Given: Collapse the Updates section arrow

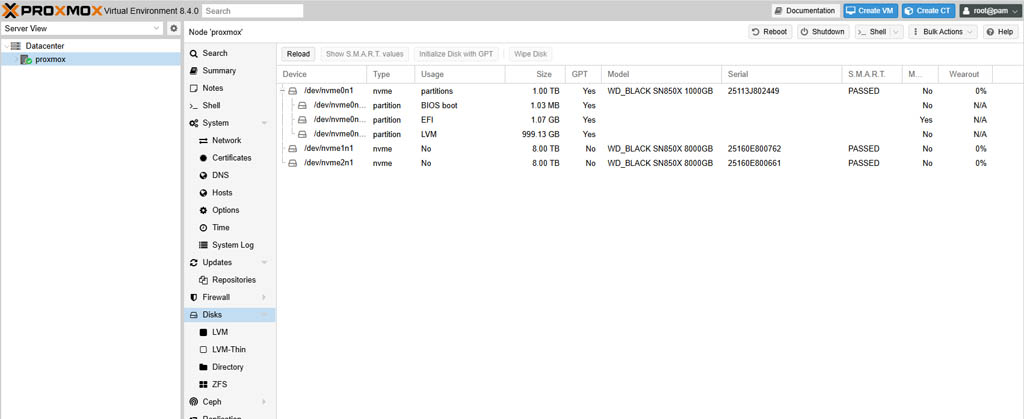Looking at the screenshot, I should (264, 262).
